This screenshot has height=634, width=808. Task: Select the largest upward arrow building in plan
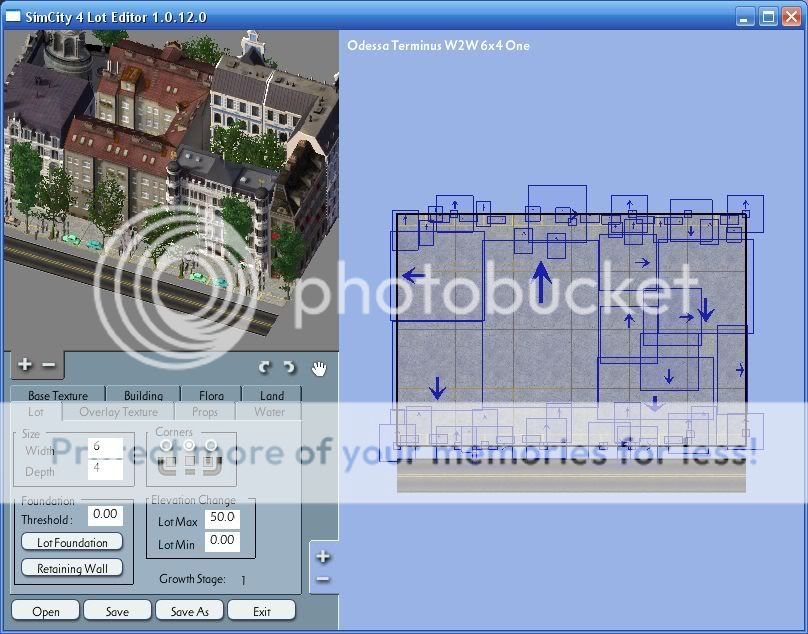pos(541,282)
